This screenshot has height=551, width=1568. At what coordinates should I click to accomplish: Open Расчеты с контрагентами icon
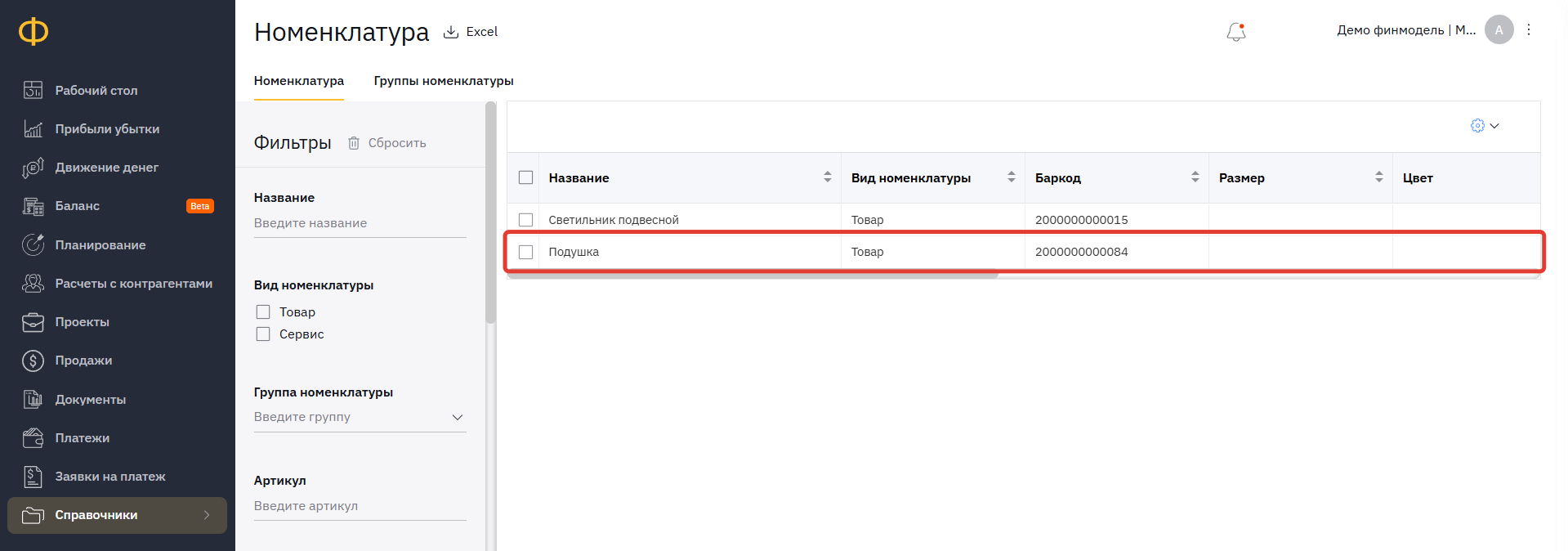[33, 283]
